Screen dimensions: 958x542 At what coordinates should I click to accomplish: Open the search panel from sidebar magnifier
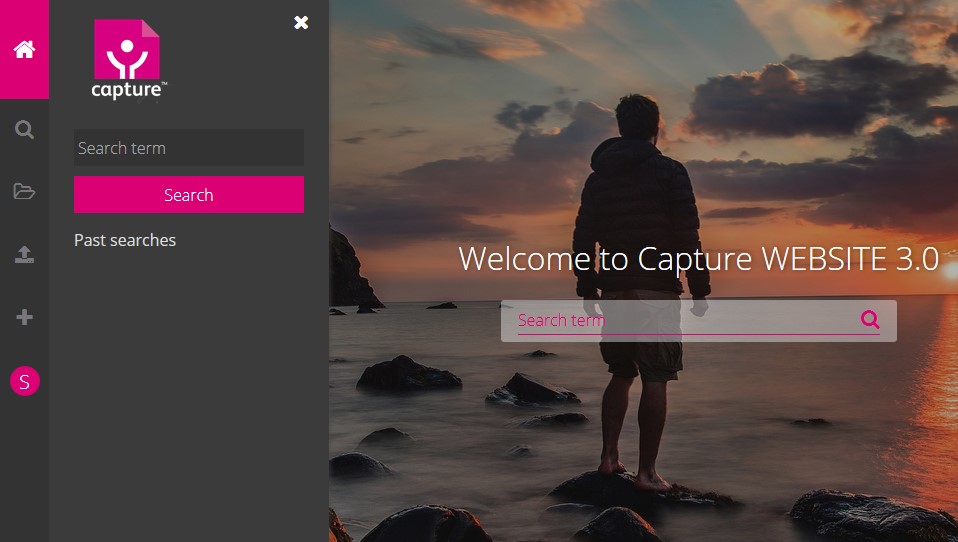pos(24,129)
